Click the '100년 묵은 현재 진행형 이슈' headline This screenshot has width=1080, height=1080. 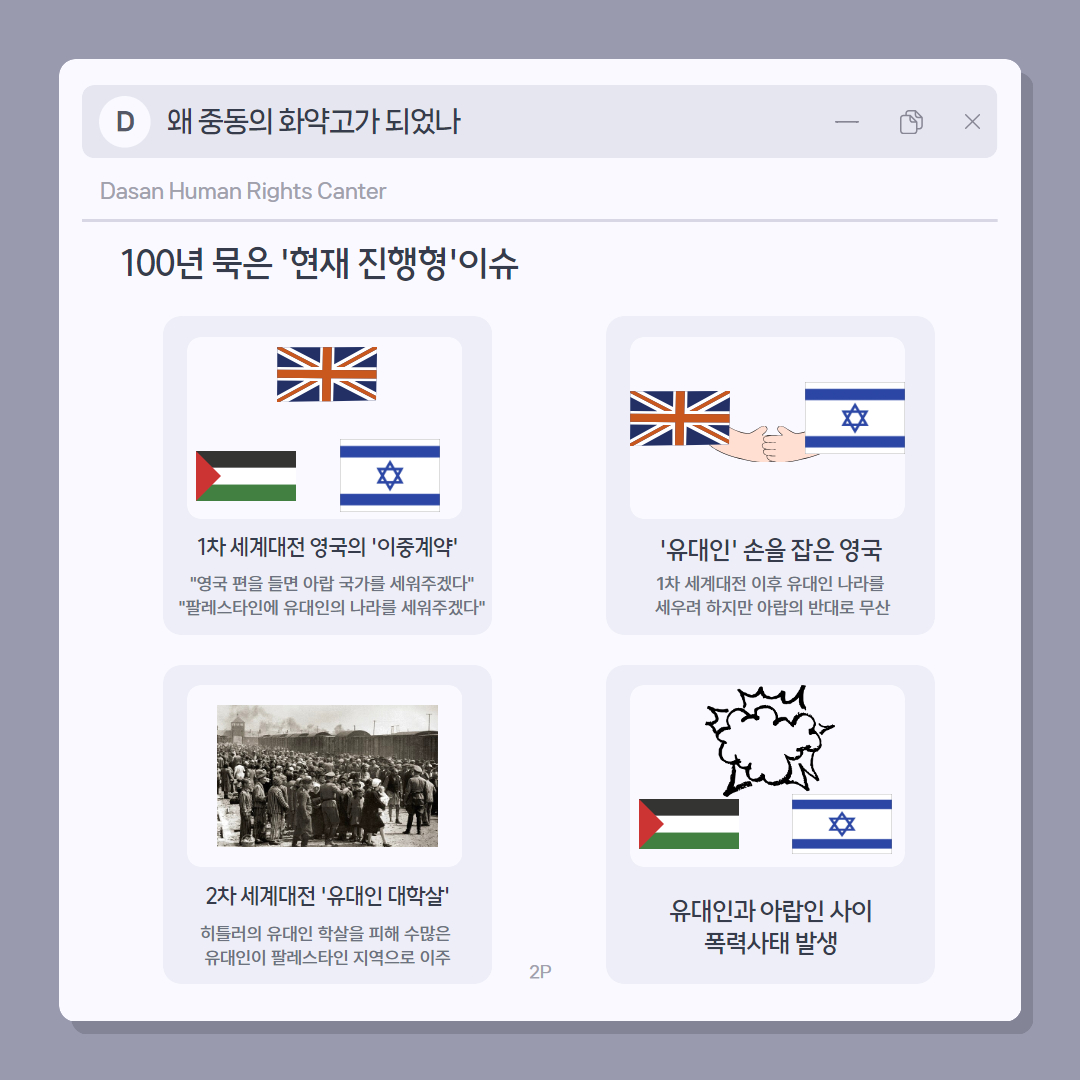(x=319, y=264)
